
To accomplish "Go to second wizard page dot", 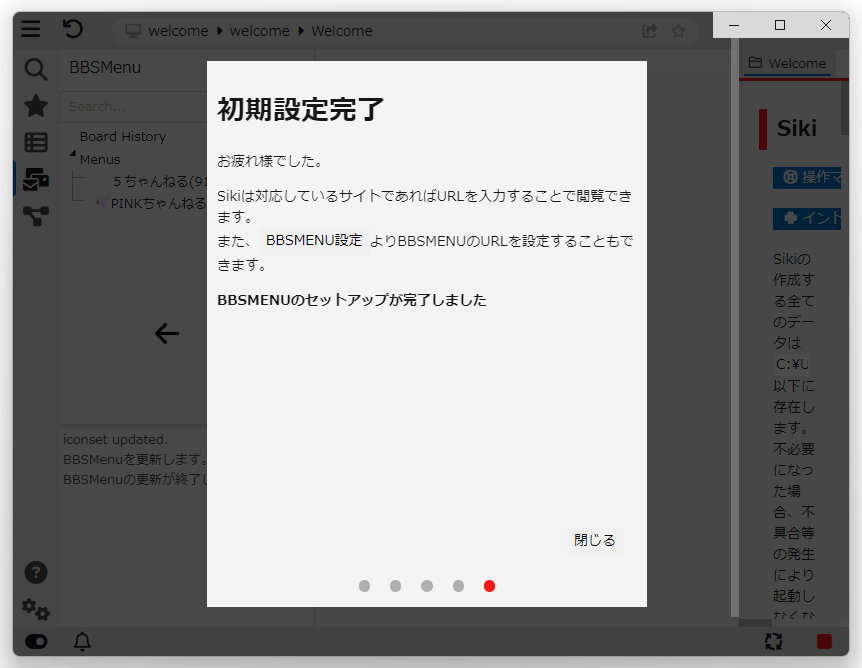I will click(395, 586).
